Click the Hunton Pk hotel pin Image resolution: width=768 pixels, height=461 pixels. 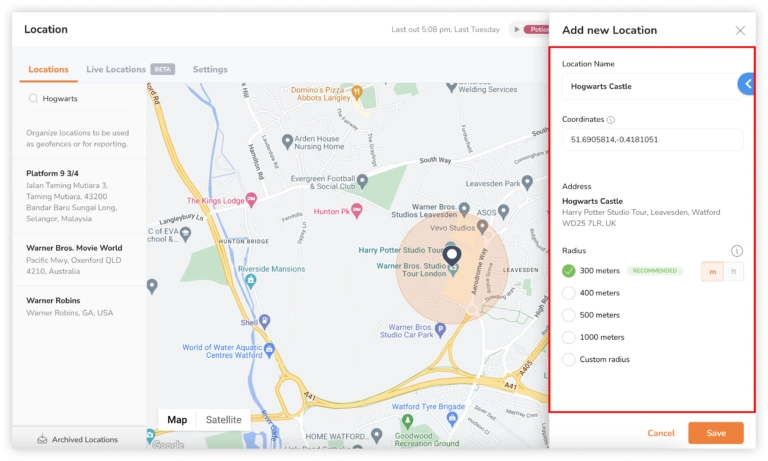coord(357,211)
